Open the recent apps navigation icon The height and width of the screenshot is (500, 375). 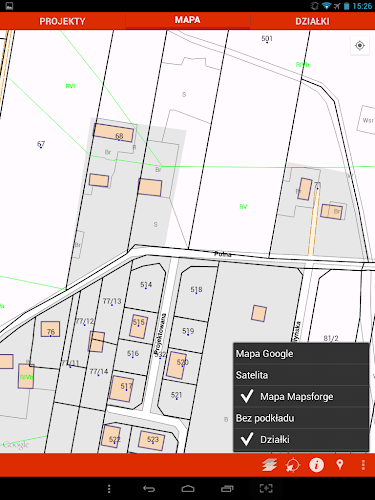(x=227, y=489)
